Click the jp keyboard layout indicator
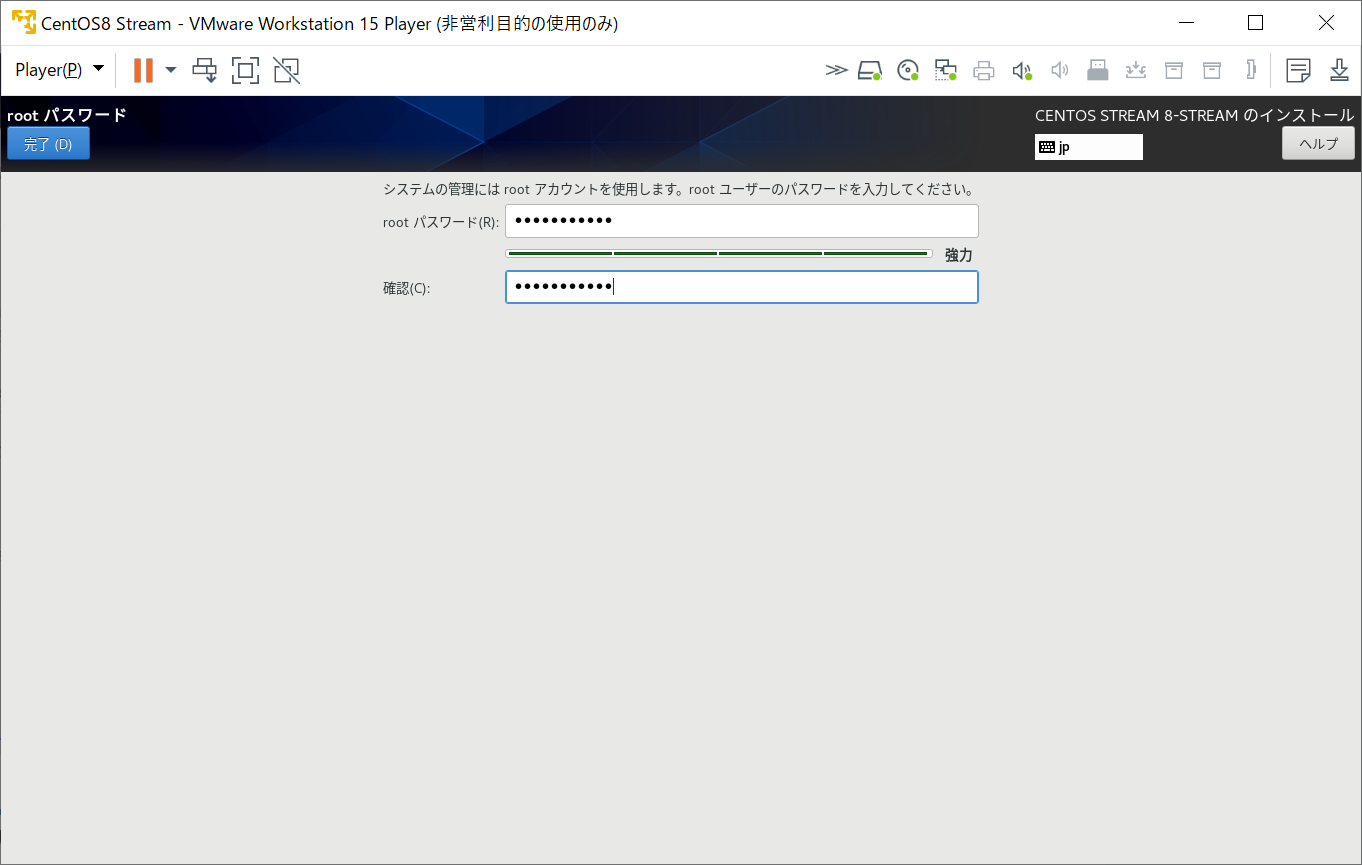Viewport: 1362px width, 865px height. point(1089,147)
